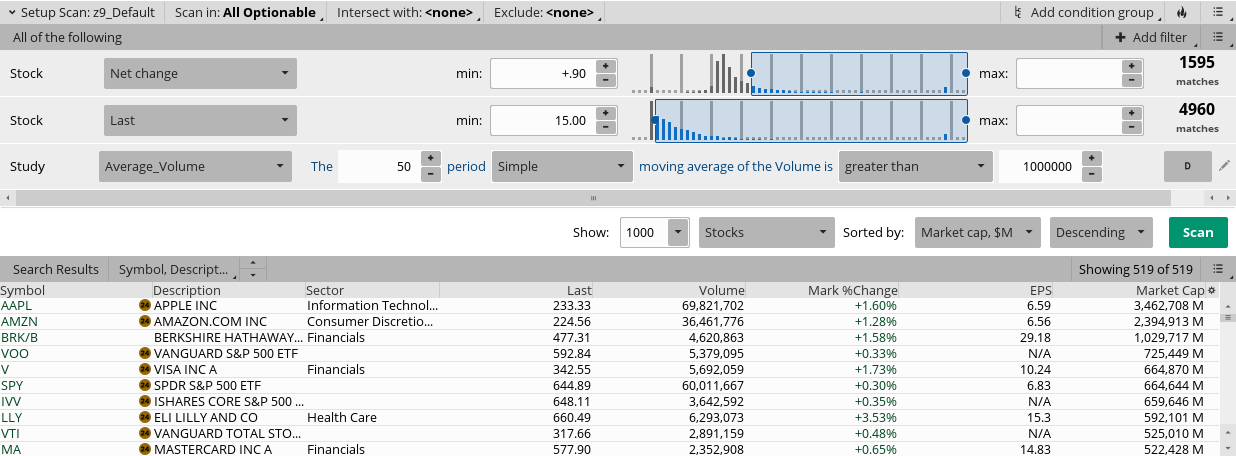Click the AAPL symbol in results

click(17, 305)
